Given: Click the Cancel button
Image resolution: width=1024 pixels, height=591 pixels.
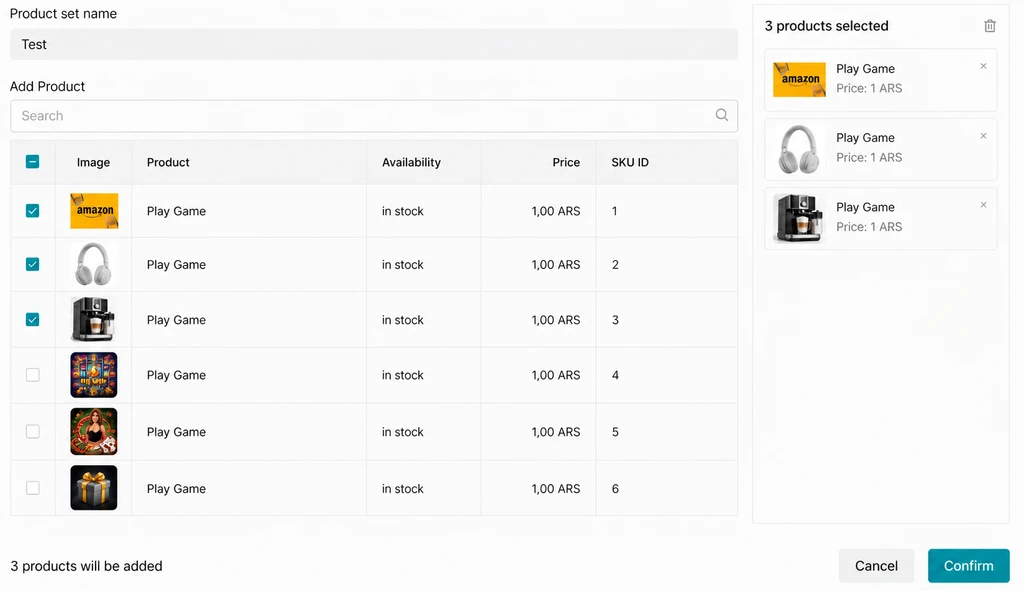Looking at the screenshot, I should (876, 566).
